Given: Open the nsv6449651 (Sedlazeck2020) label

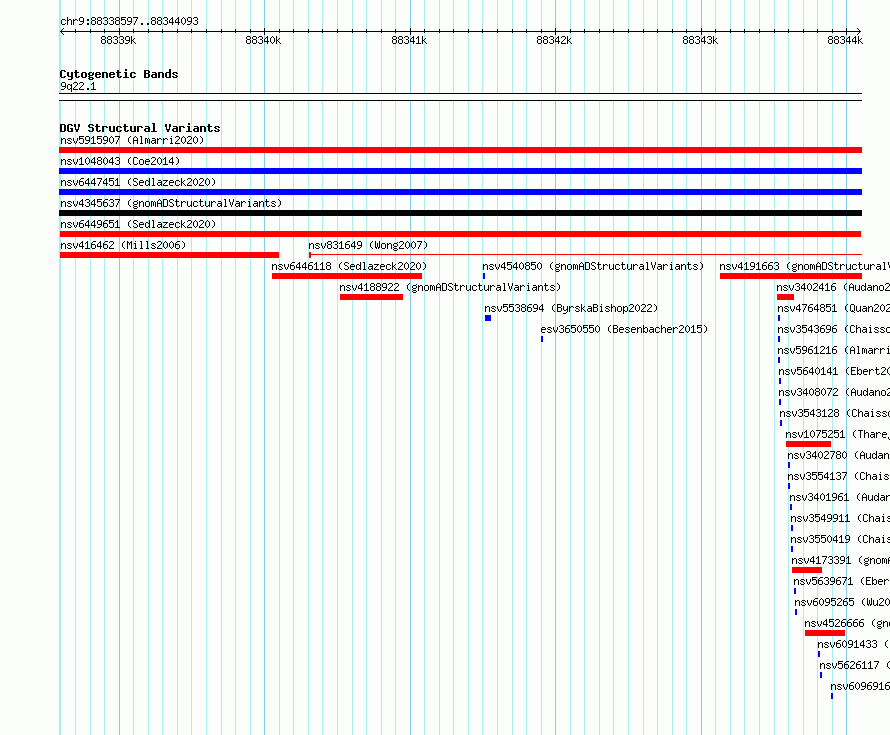Looking at the screenshot, I should (138, 224).
